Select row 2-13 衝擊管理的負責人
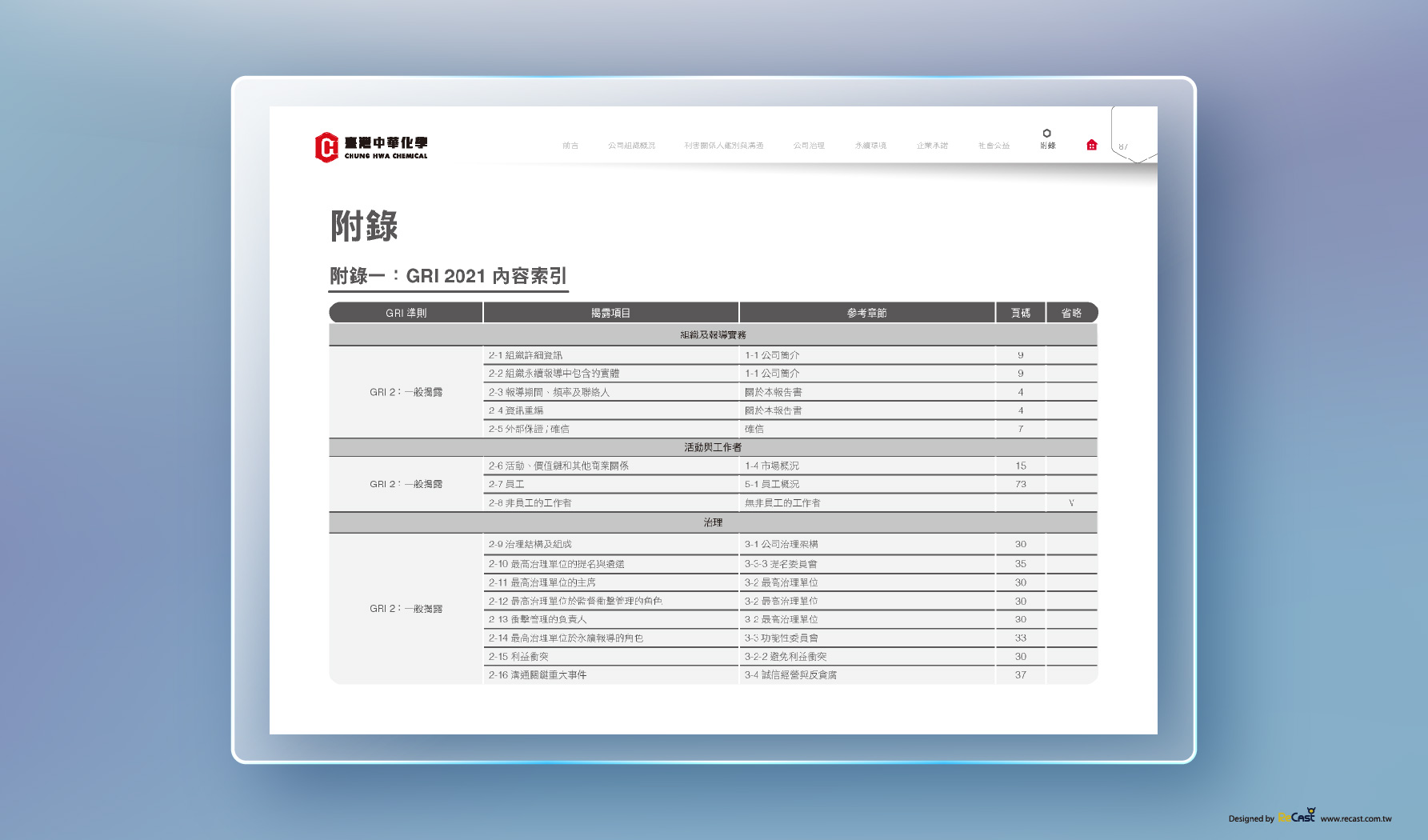 (x=790, y=619)
